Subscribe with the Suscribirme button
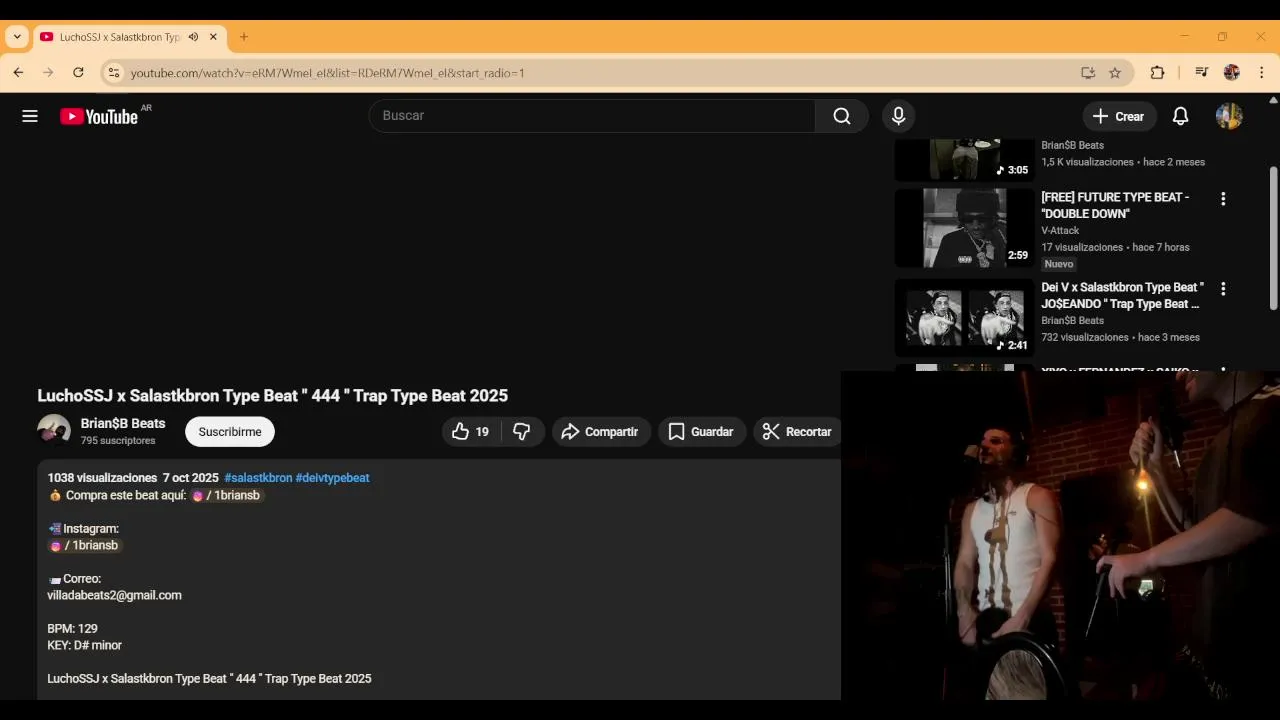 230,432
